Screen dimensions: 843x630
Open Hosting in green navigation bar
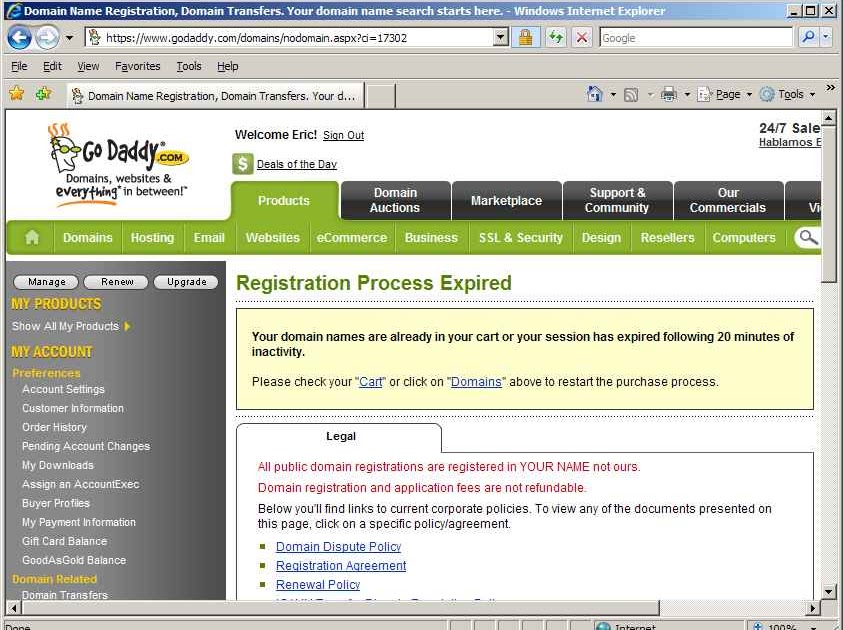[153, 238]
